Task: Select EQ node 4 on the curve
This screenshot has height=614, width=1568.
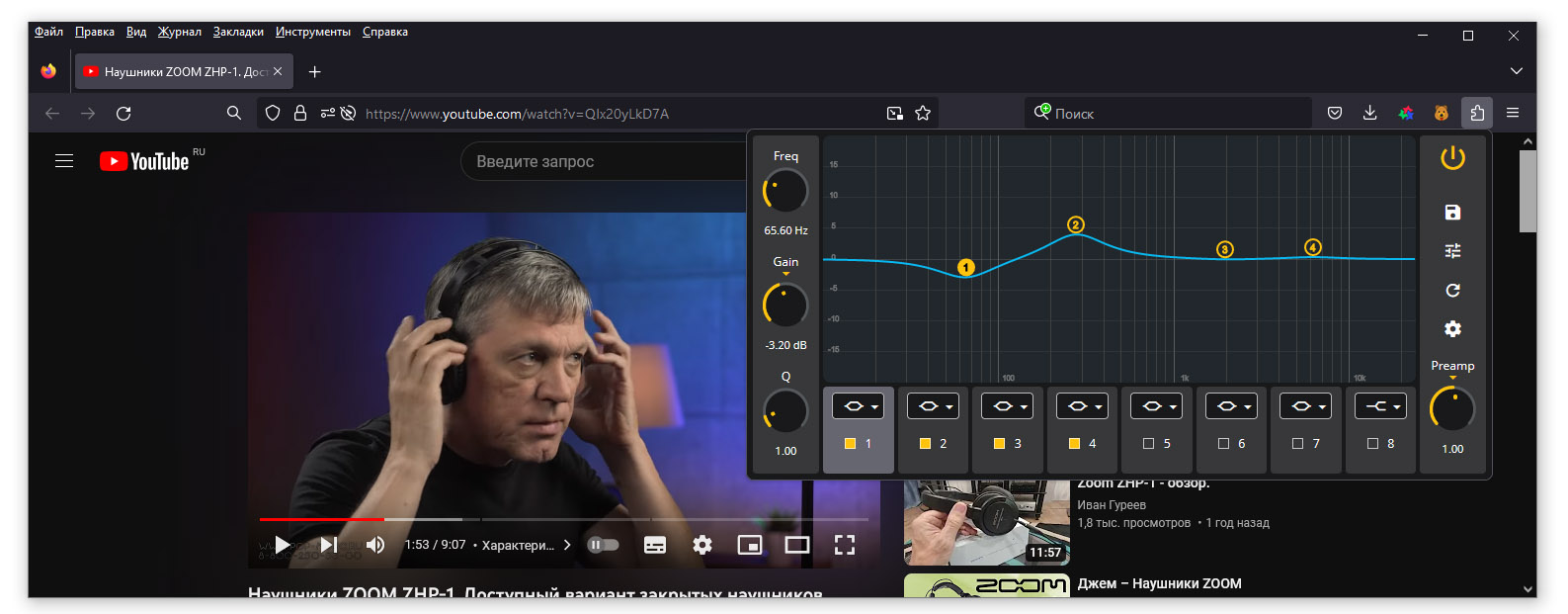Action: point(1313,247)
